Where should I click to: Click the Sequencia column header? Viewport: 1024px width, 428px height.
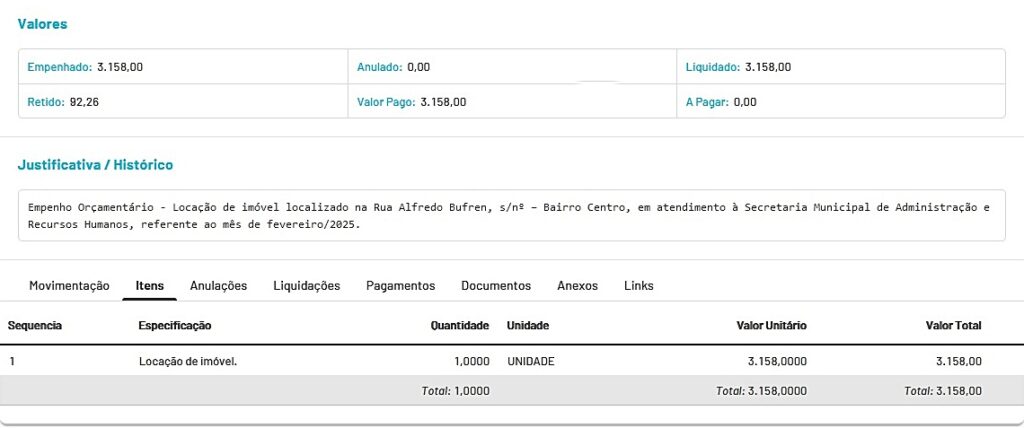[x=35, y=325]
